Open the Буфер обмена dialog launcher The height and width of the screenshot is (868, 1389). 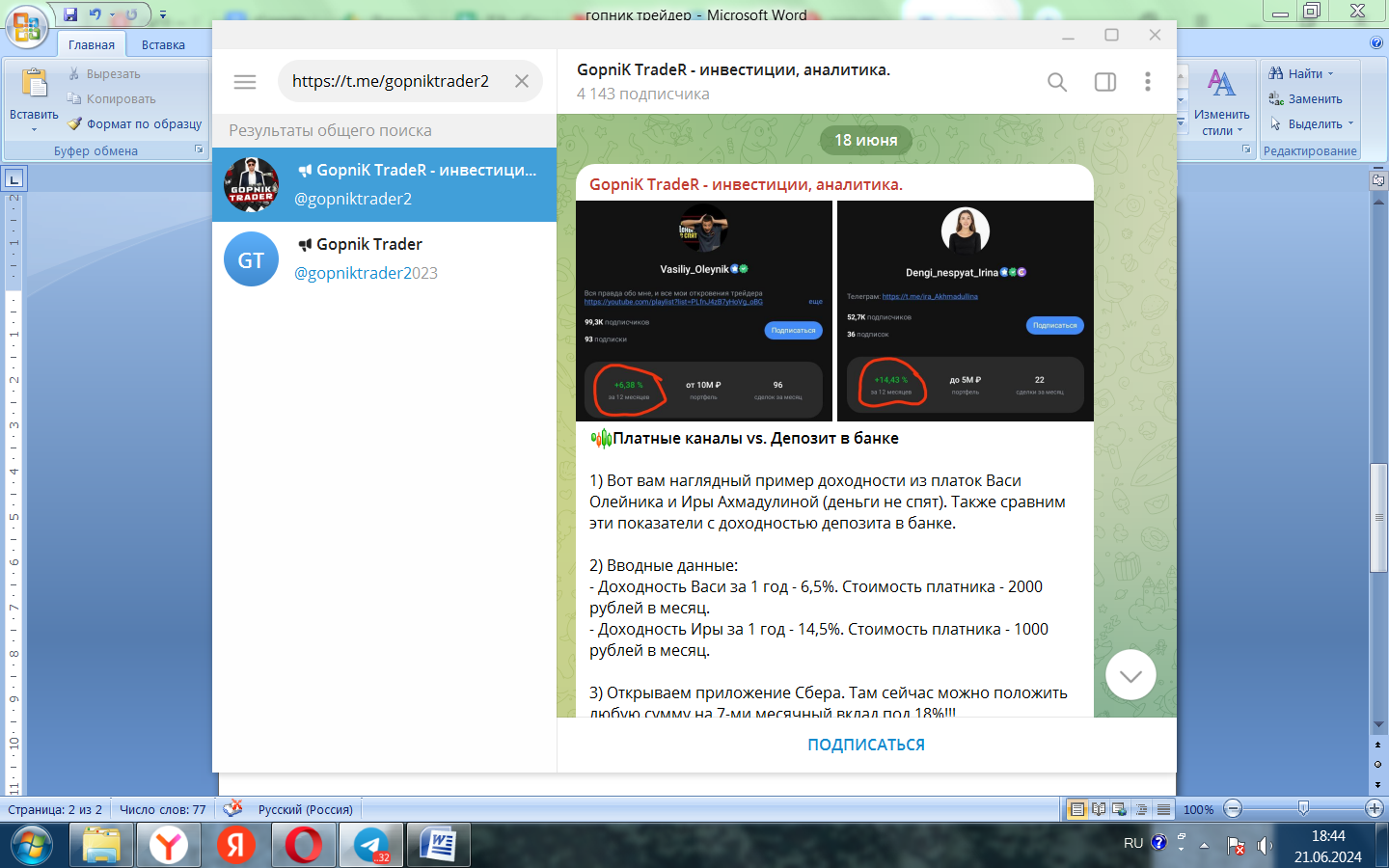(199, 149)
